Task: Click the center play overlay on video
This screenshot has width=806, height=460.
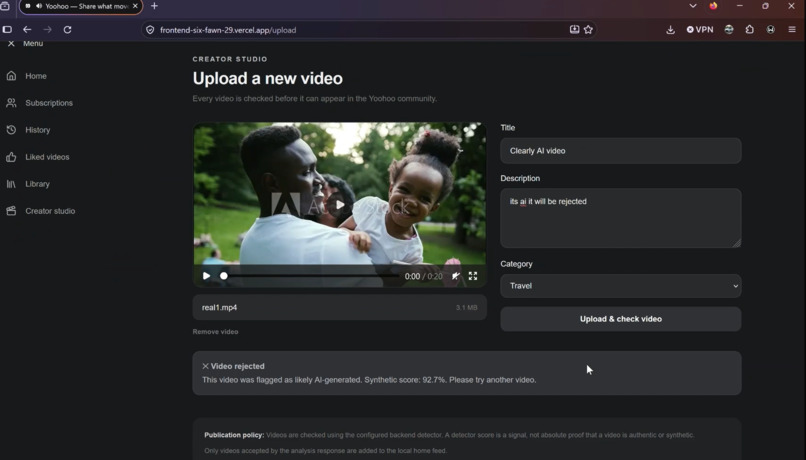Action: click(339, 205)
